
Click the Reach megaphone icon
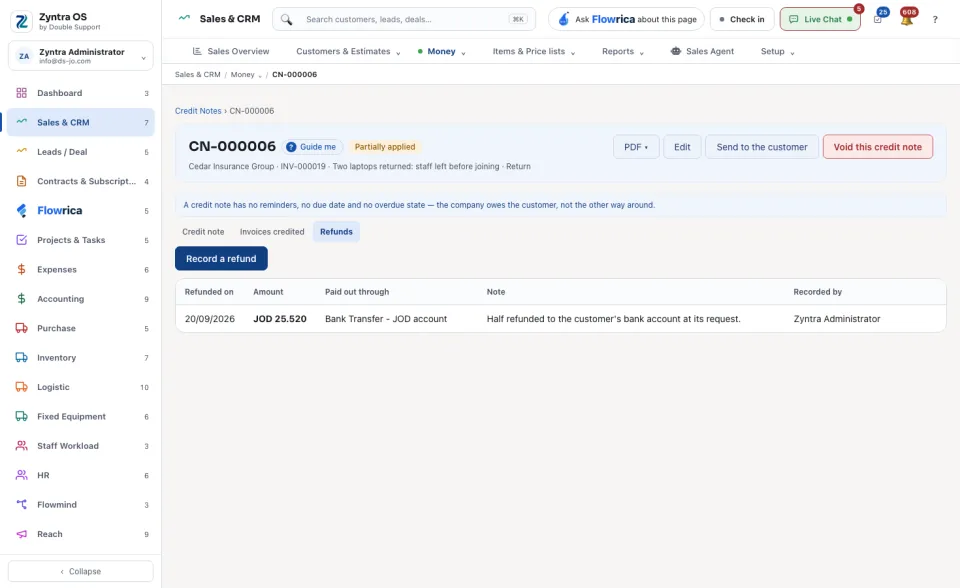point(21,533)
